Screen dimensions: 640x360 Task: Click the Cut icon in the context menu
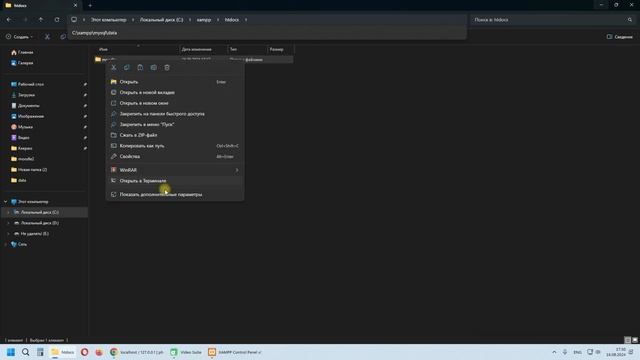[114, 67]
